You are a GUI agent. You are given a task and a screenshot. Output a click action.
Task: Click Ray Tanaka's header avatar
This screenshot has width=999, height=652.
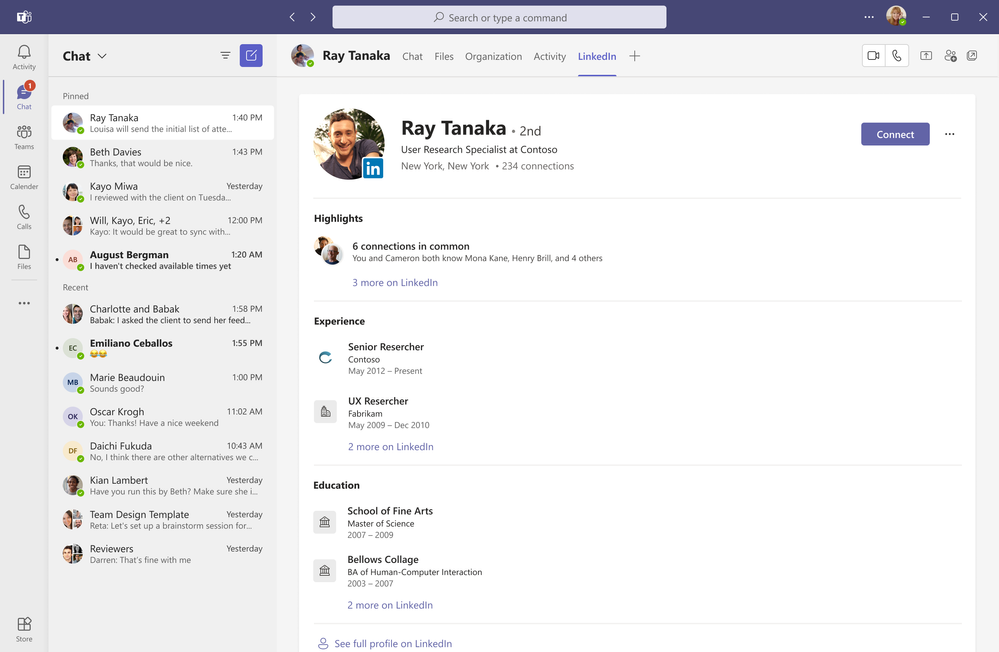303,55
